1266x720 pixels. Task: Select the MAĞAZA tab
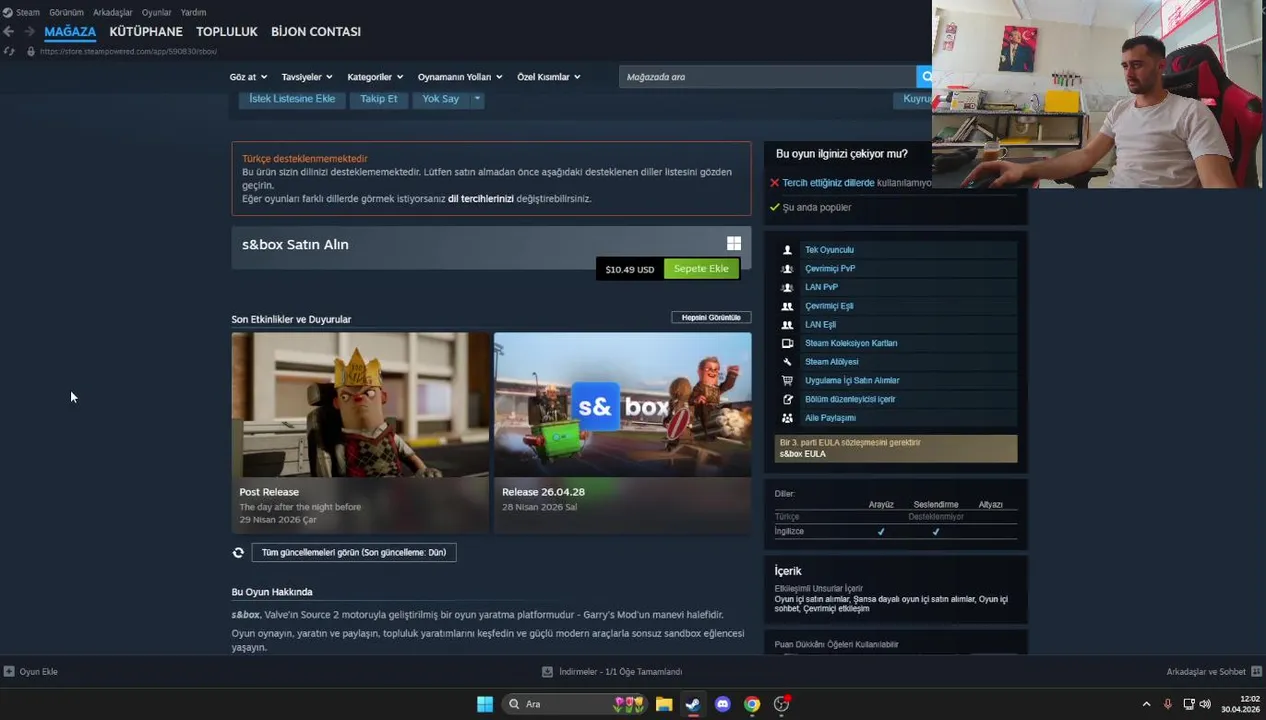coord(70,31)
